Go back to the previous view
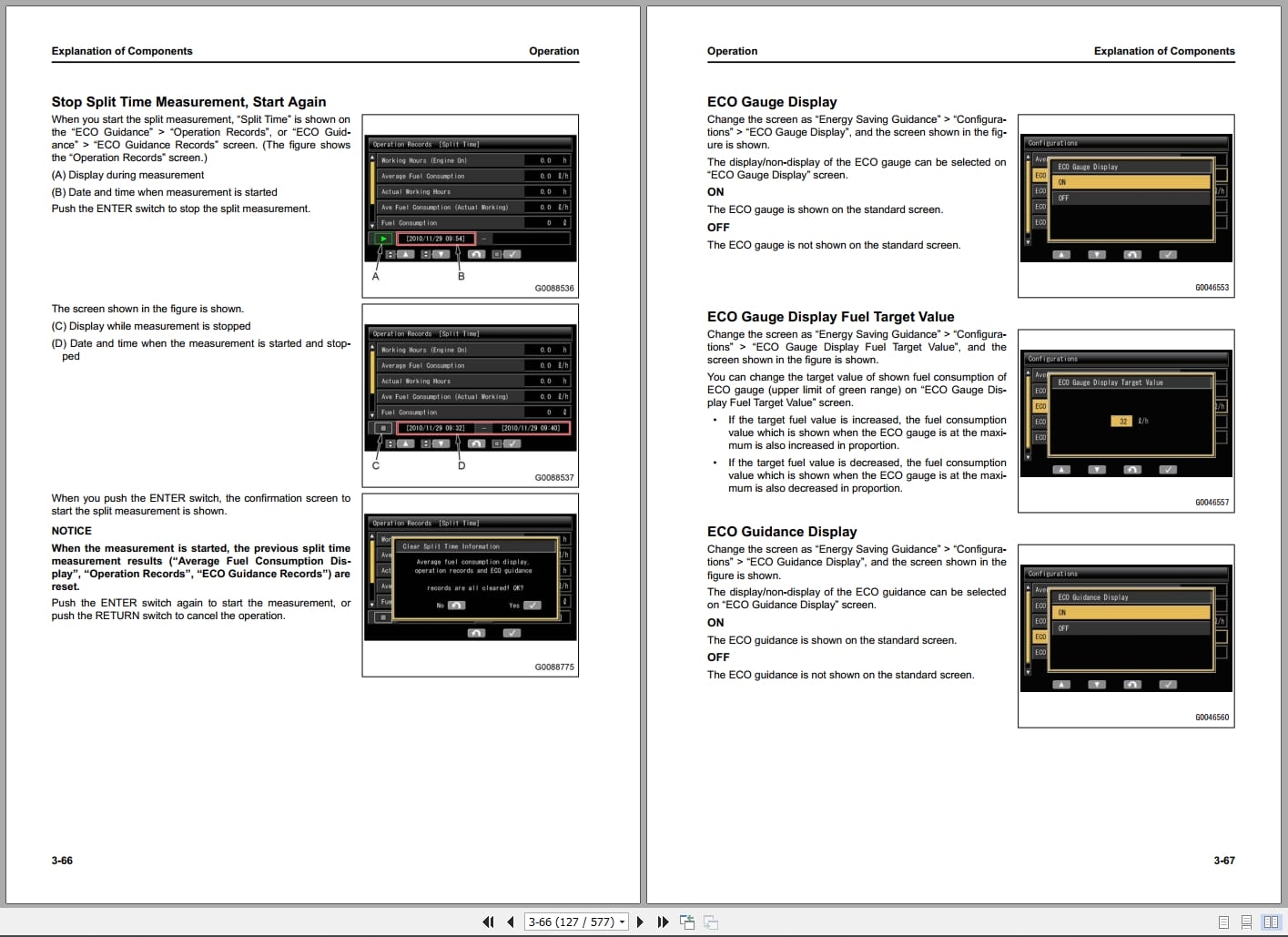Viewport: 1288px width, 937px height. point(687,922)
